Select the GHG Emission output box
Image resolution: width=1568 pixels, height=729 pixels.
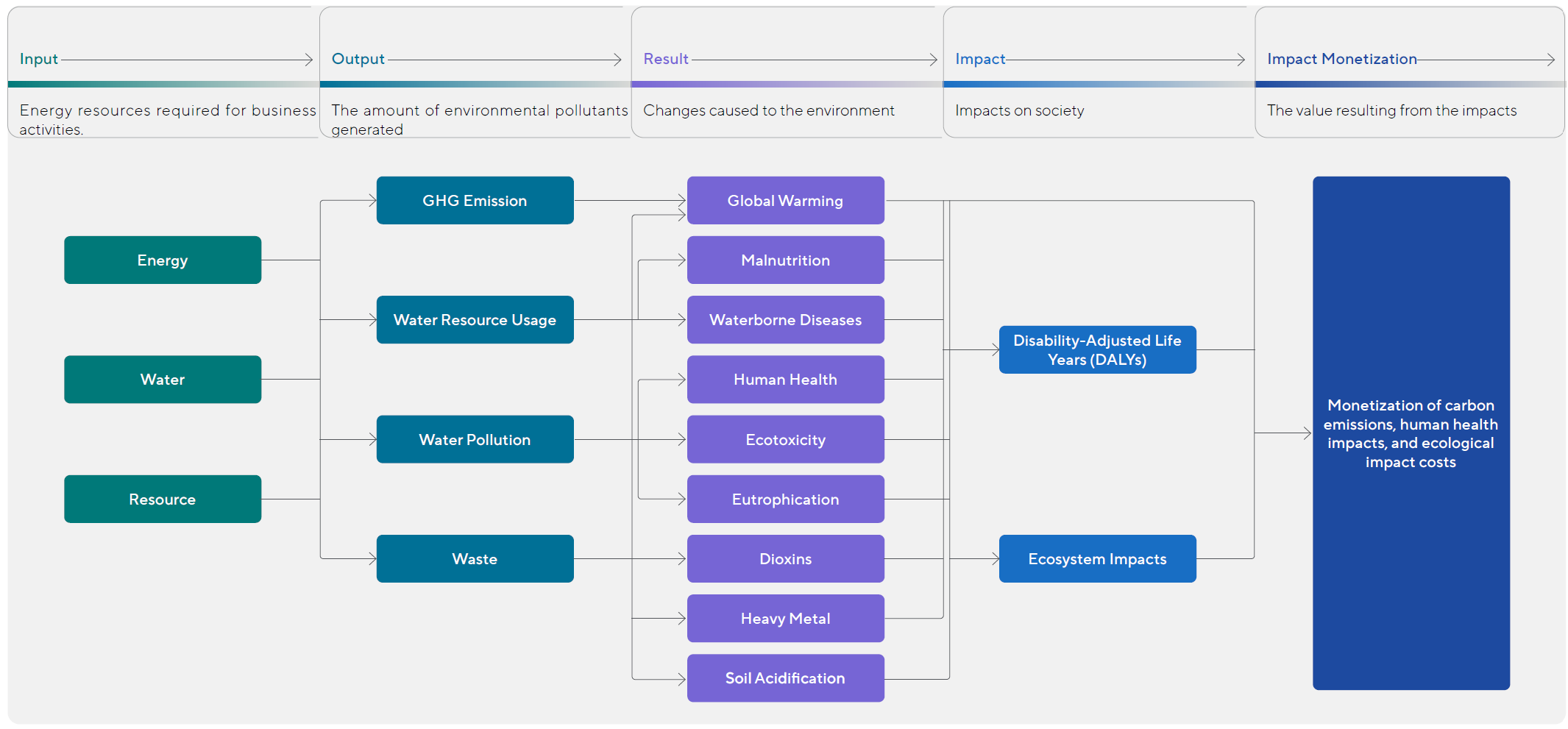click(x=475, y=200)
